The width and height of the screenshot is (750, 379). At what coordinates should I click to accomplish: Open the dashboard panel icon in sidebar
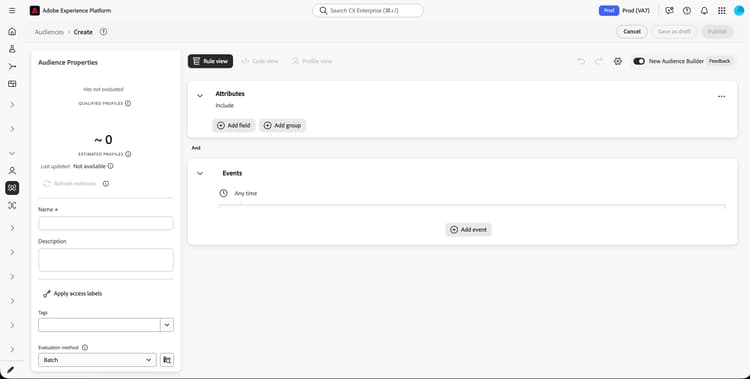12,84
